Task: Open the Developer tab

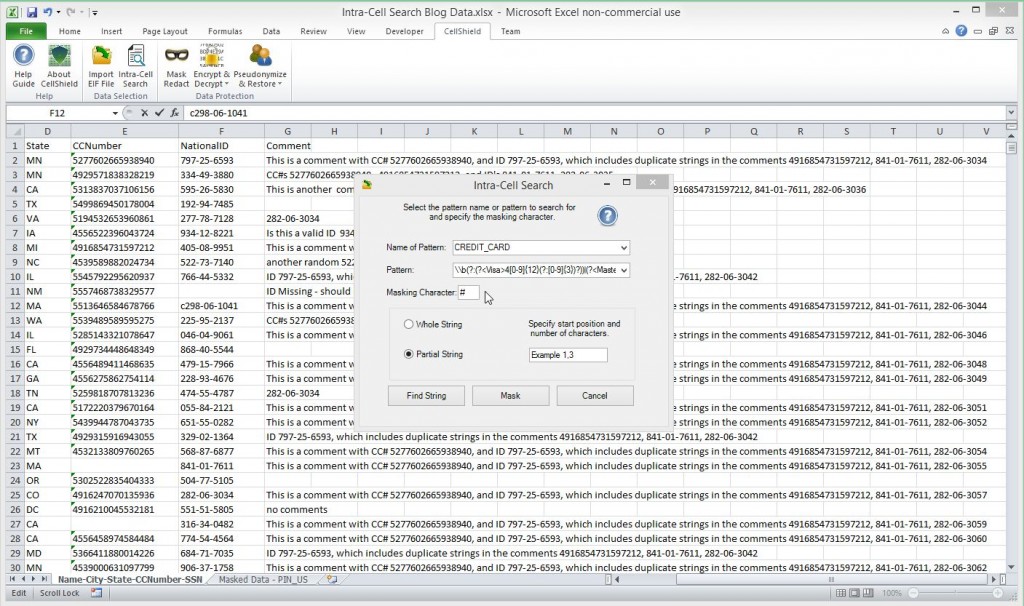Action: tap(404, 31)
